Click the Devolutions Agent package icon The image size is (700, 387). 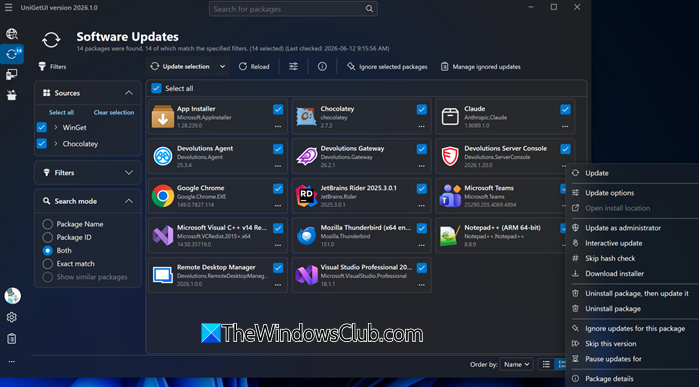click(x=162, y=156)
